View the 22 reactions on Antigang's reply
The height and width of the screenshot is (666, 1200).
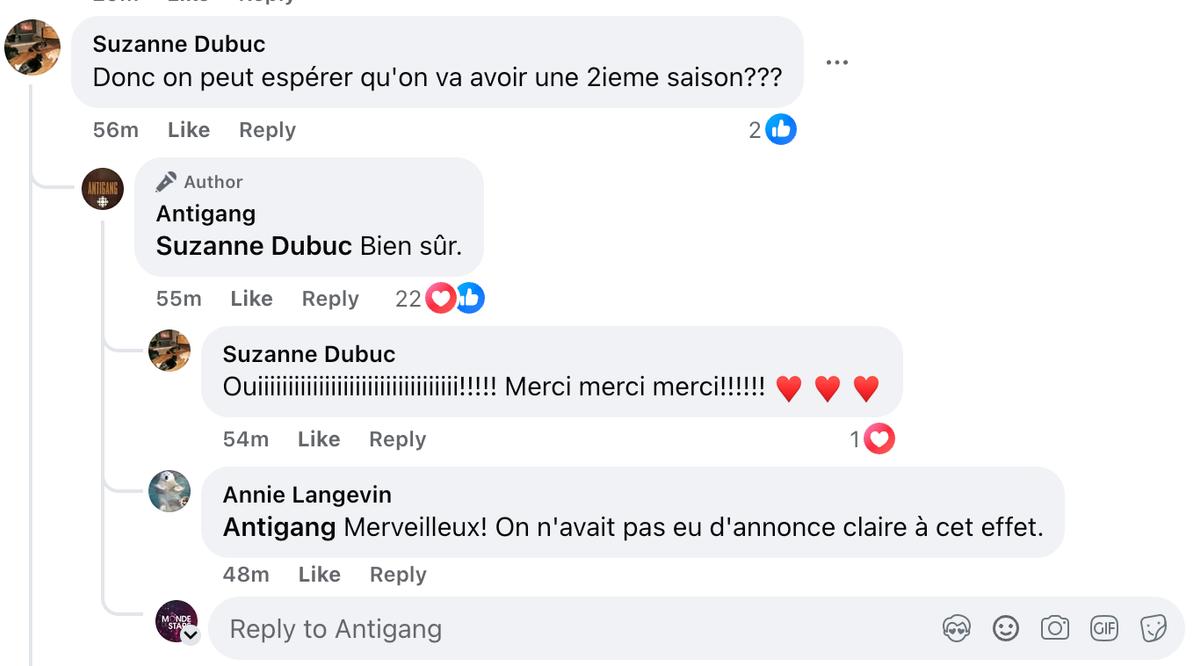point(437,298)
